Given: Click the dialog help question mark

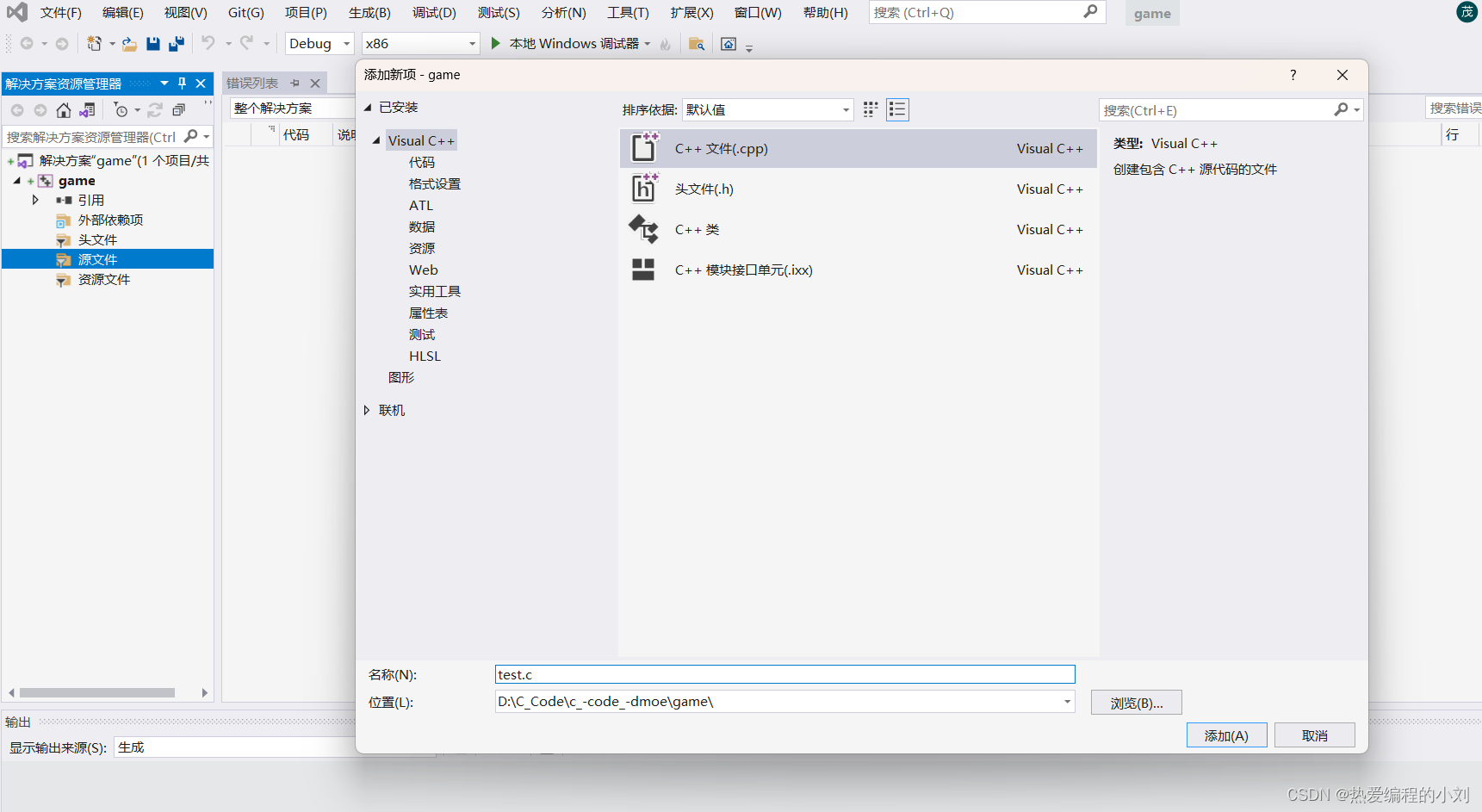Looking at the screenshot, I should tap(1293, 75).
